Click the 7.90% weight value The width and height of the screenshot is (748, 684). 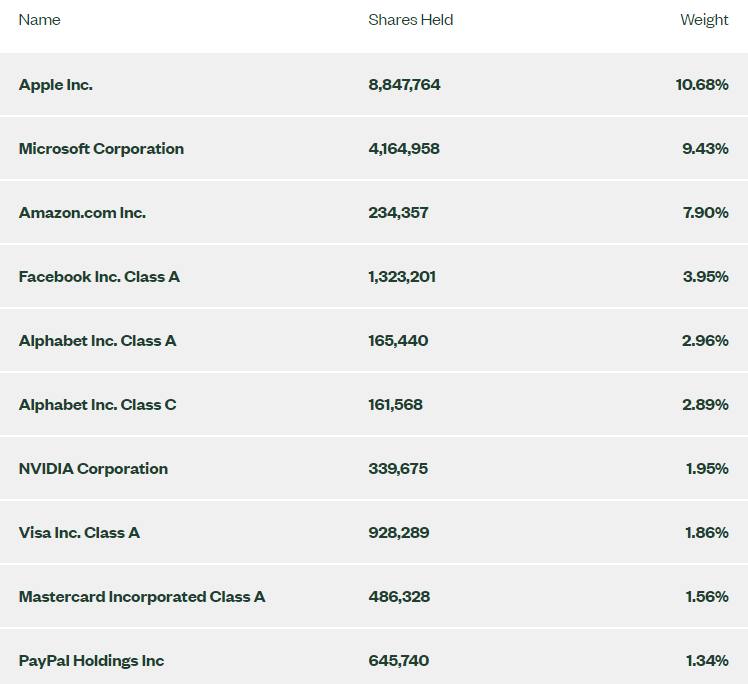pyautogui.click(x=706, y=213)
